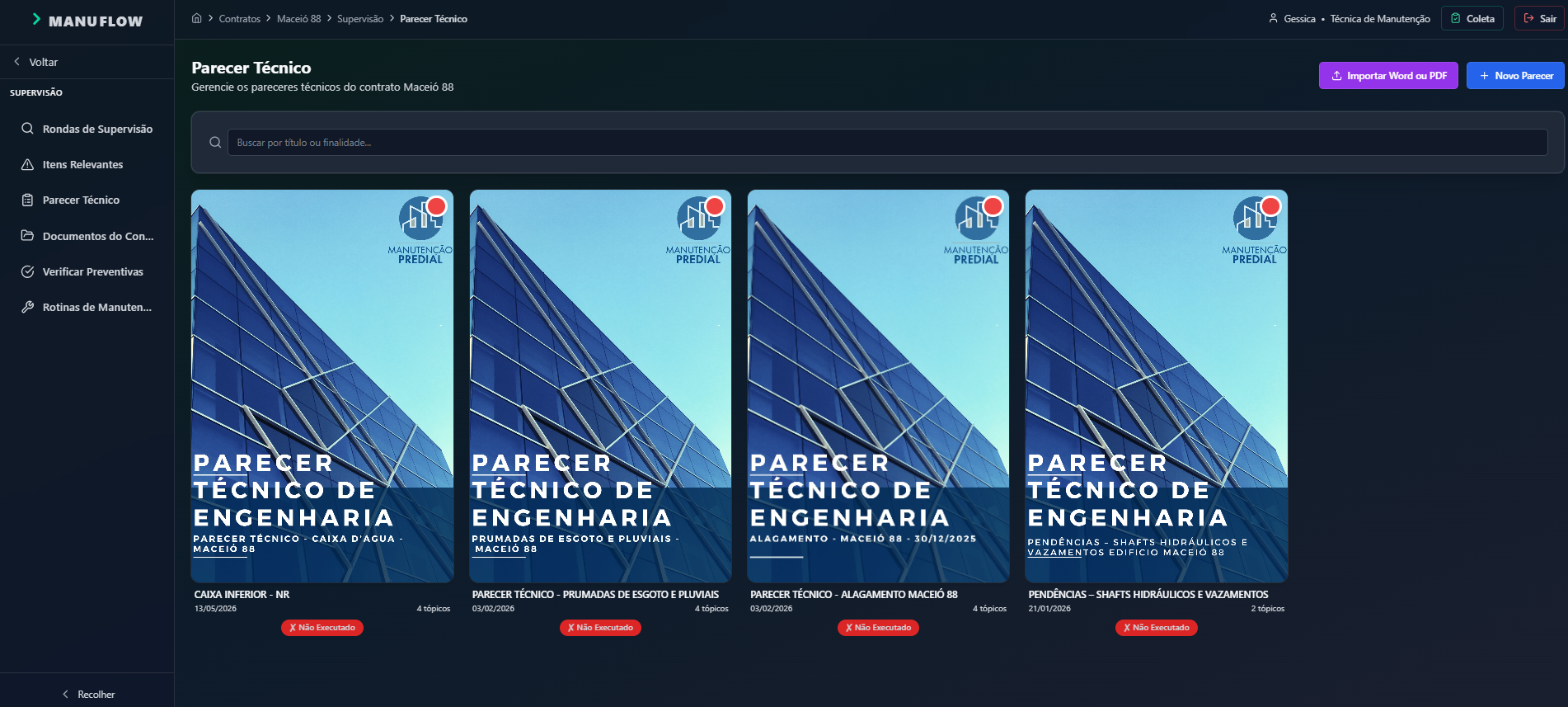Click the red dot on Caixa Inferior card
1568x707 pixels.
[437, 206]
